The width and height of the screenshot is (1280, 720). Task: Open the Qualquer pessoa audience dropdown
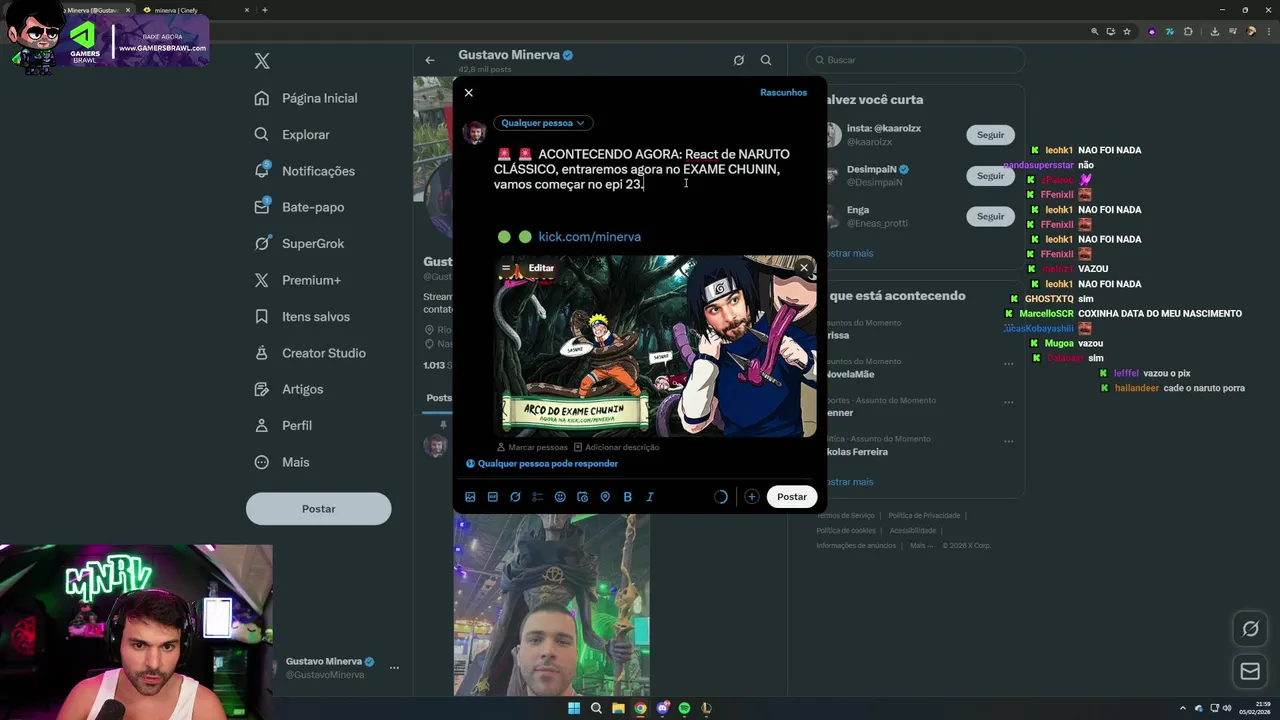(543, 123)
